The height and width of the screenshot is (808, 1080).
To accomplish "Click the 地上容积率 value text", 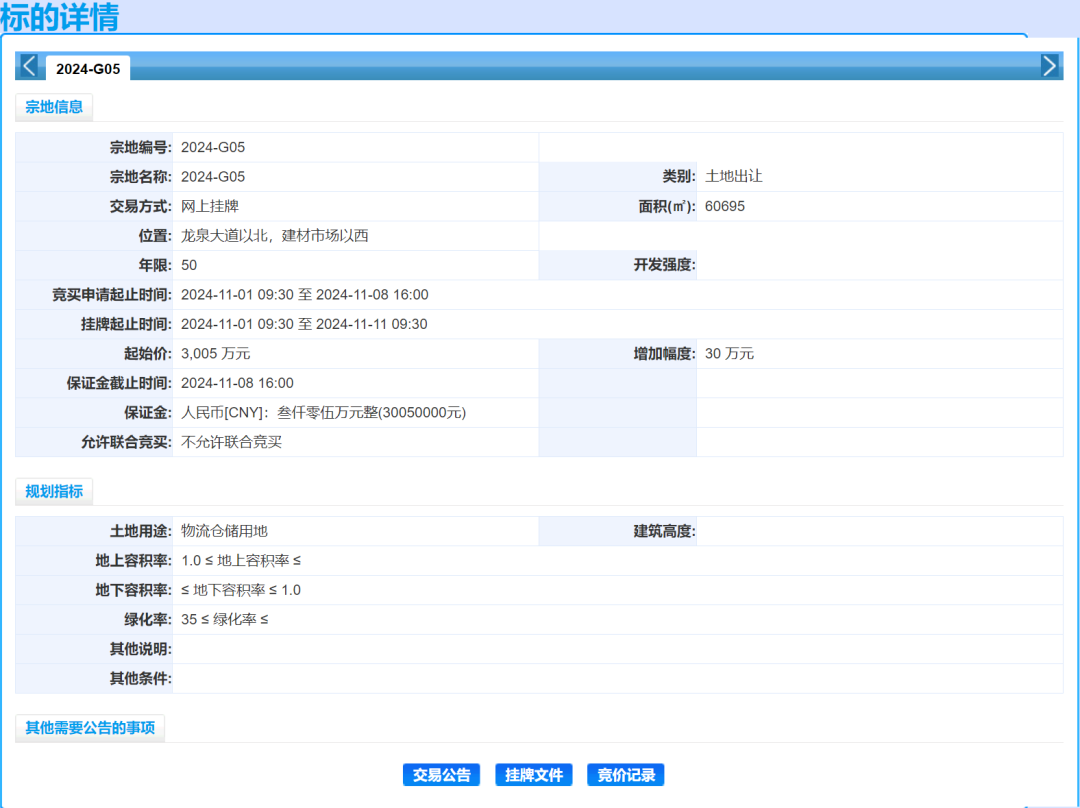I will tap(241, 561).
